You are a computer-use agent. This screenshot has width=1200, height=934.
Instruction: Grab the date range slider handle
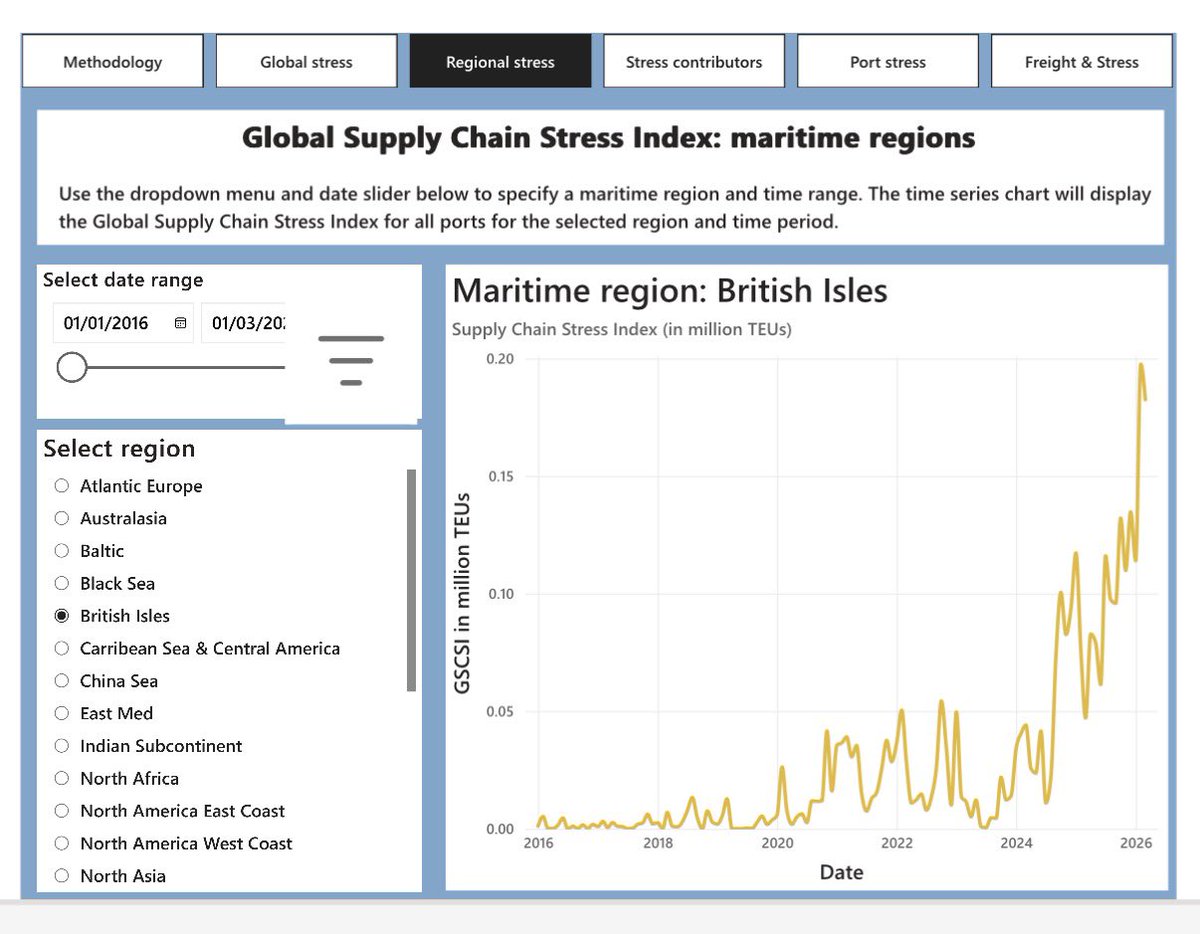click(72, 367)
